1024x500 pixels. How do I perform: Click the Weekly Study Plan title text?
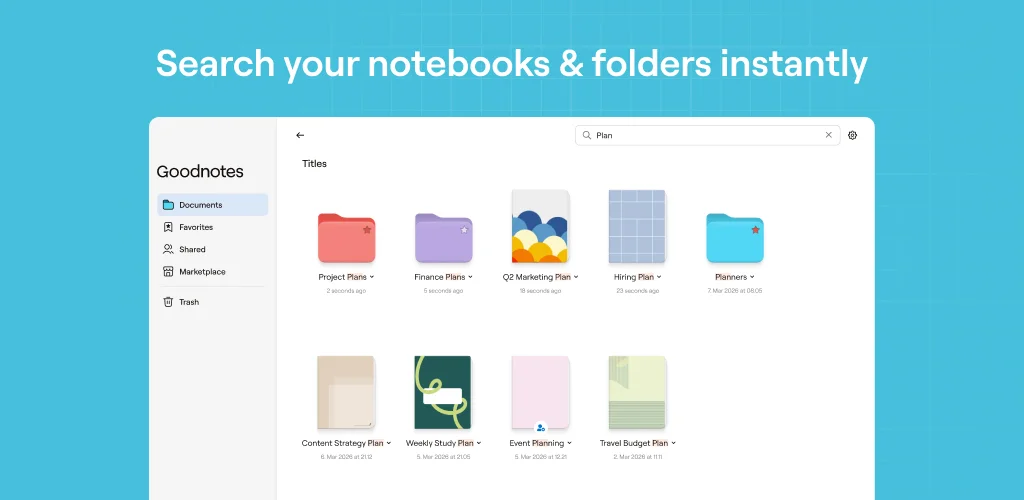pyautogui.click(x=440, y=443)
